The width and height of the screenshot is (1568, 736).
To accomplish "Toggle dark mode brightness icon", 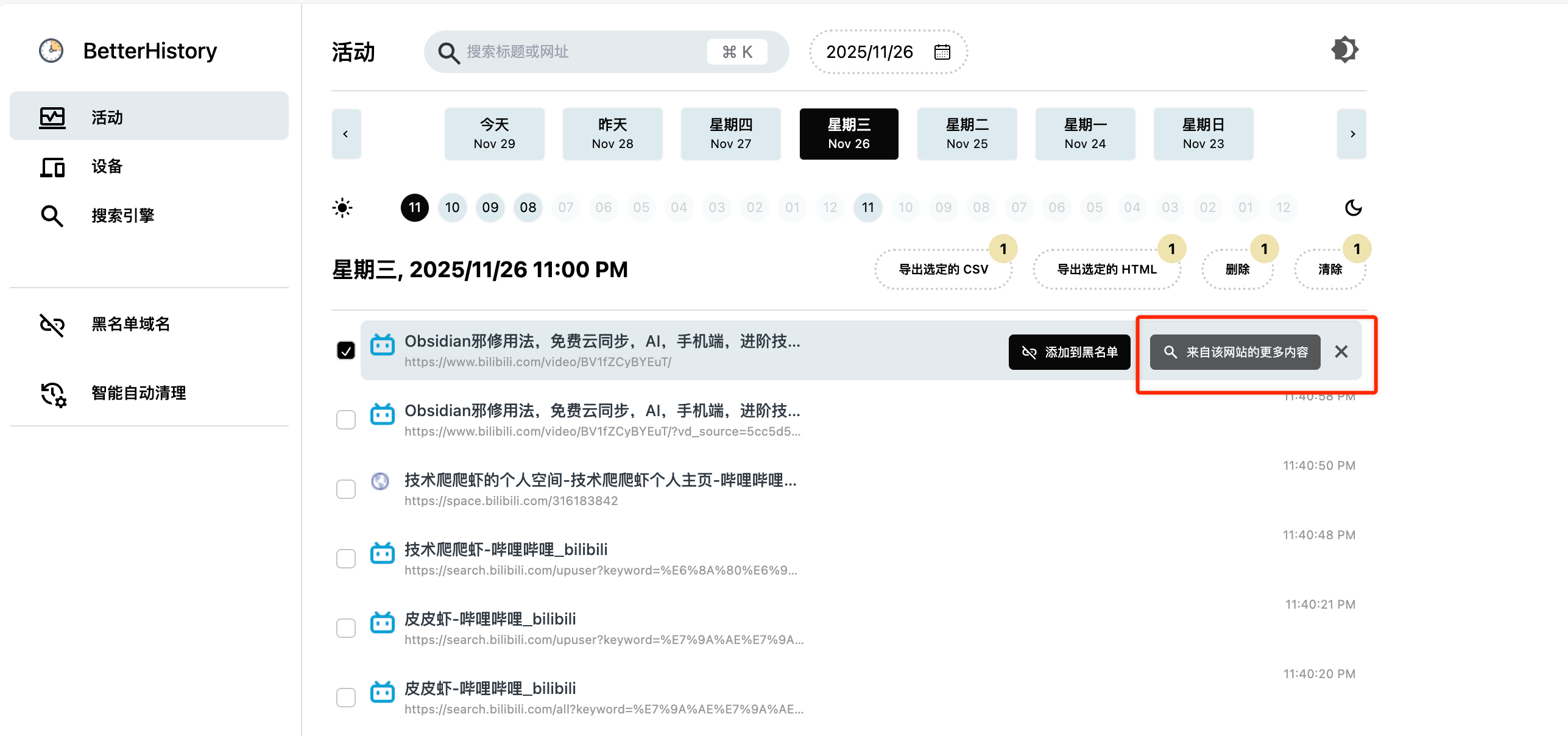I will pos(1344,50).
